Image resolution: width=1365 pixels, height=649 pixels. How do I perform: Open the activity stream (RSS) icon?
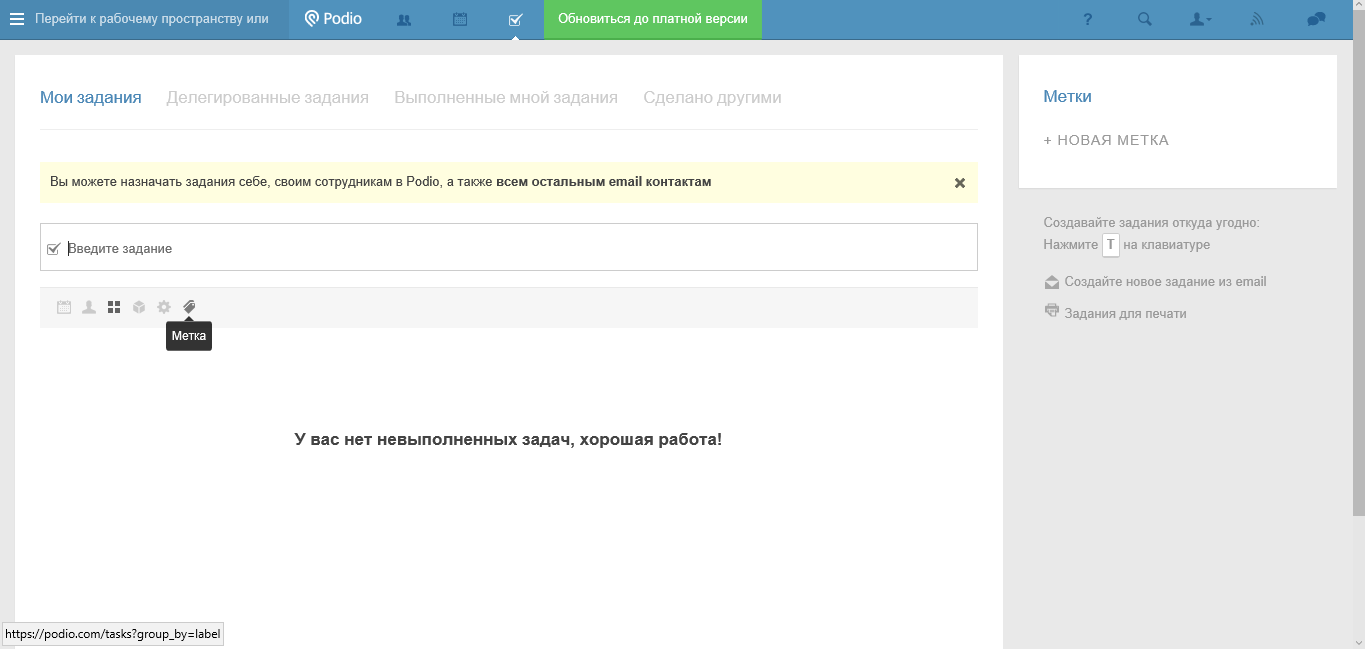[x=1257, y=18]
